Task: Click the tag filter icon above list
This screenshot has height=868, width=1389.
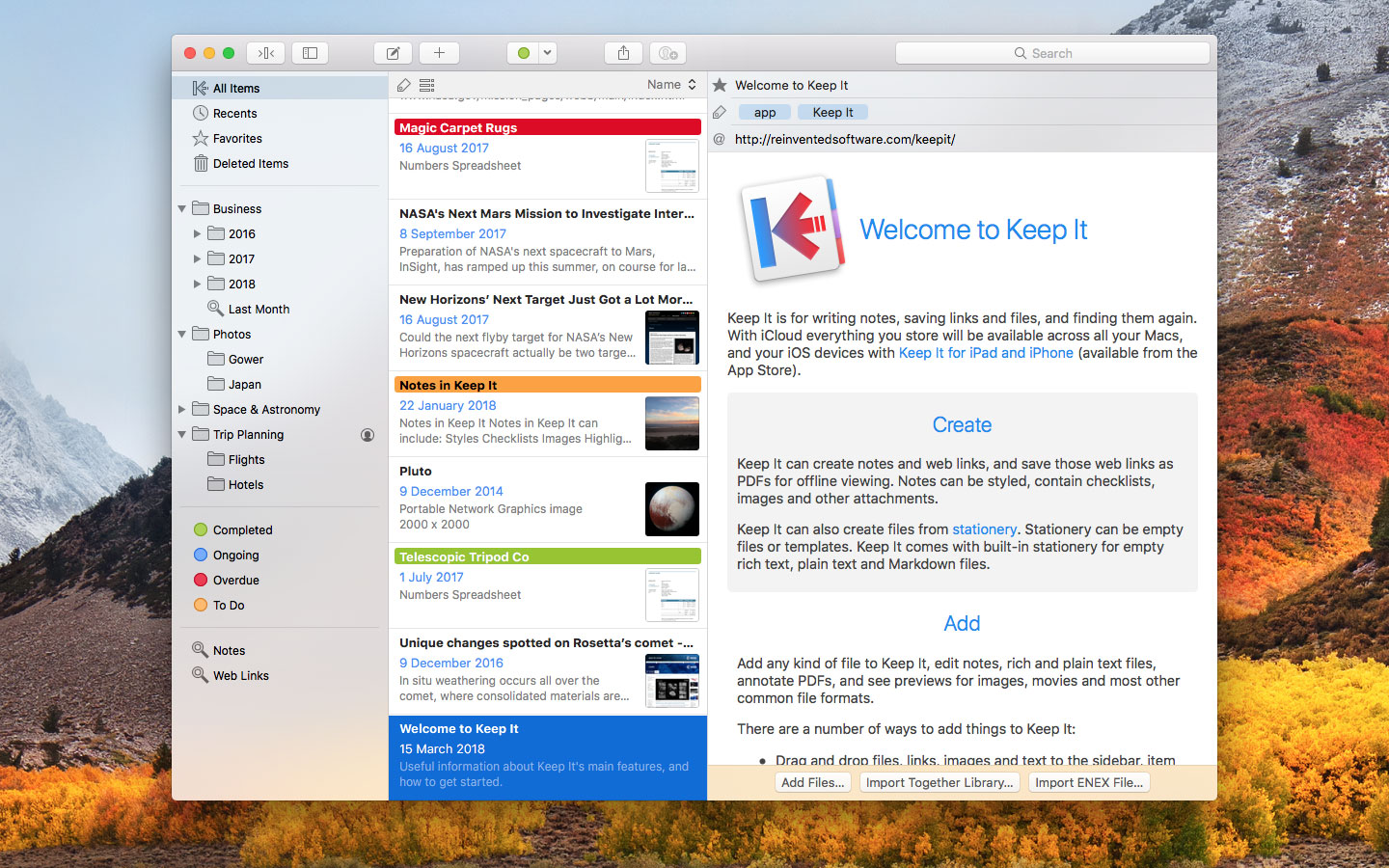Action: [404, 85]
